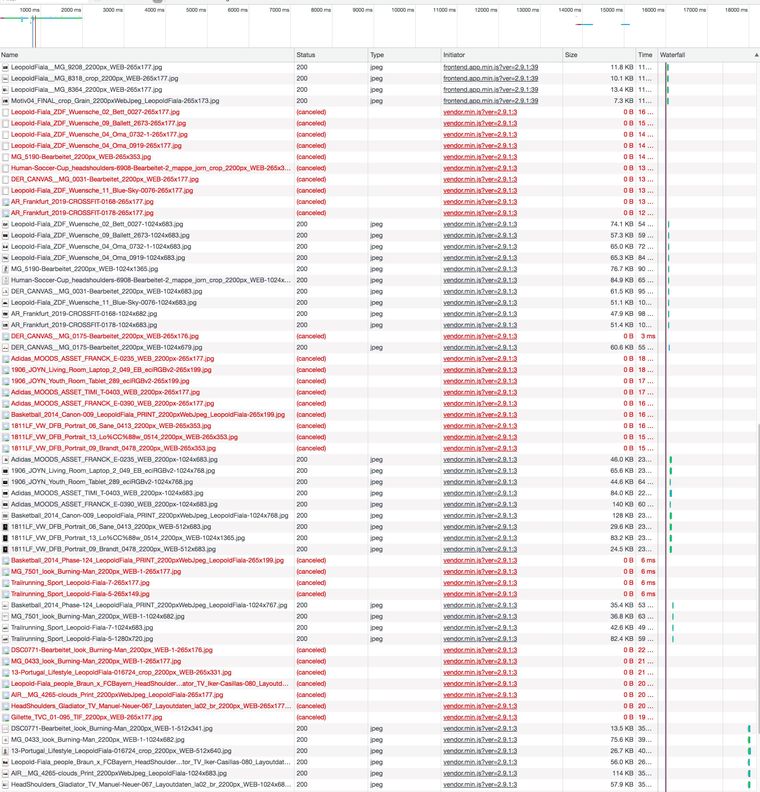Click icon of canceled Basketball_2014_Phase-124 265x199 request
760x792 pixels.
tap(5, 560)
